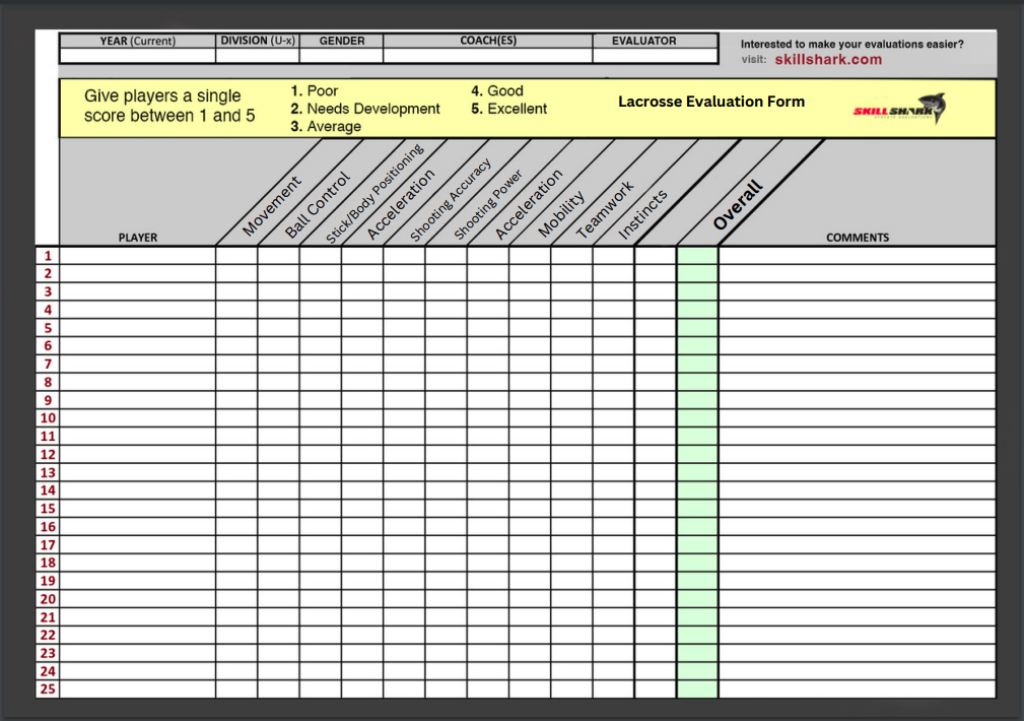Click the COMMENTS cell for row 10
The width and height of the screenshot is (1024, 721).
(857, 418)
